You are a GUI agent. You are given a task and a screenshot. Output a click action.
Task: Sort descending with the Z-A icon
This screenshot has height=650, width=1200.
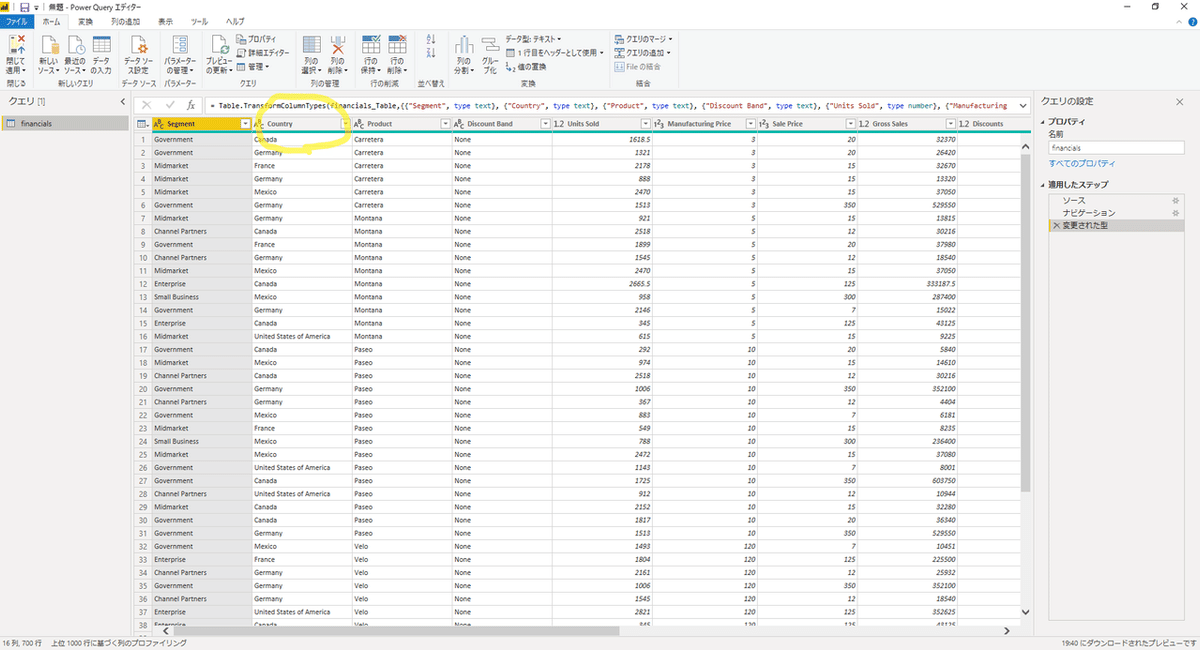click(432, 53)
